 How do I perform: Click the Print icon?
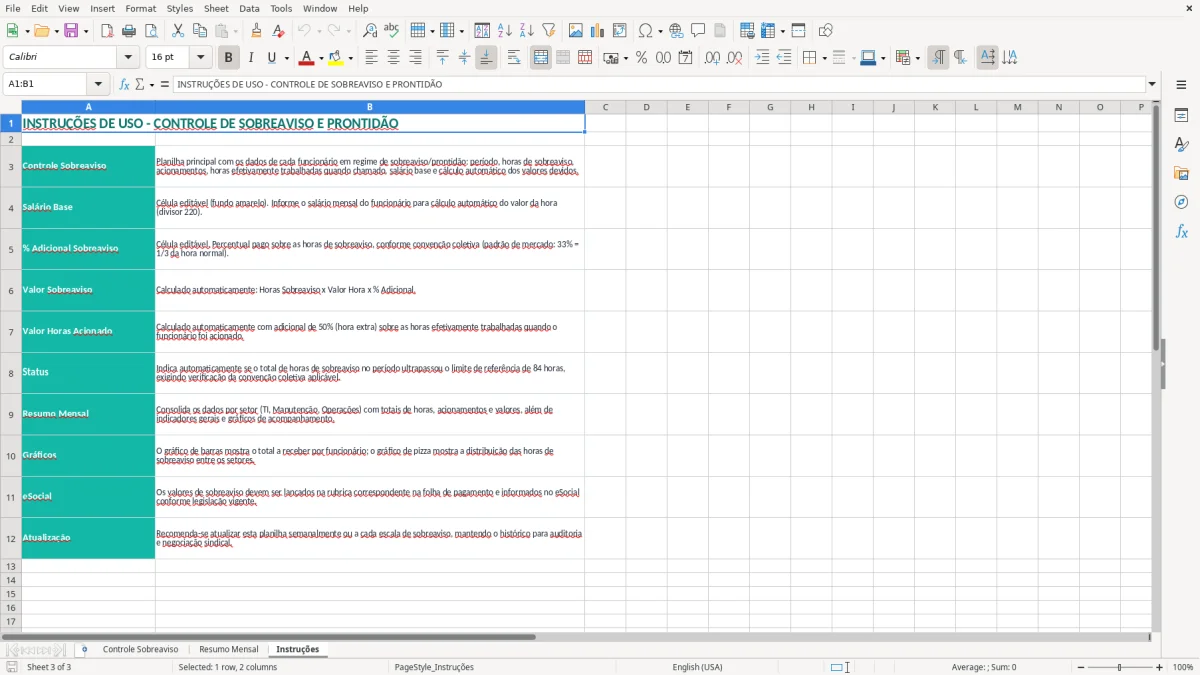tap(129, 31)
